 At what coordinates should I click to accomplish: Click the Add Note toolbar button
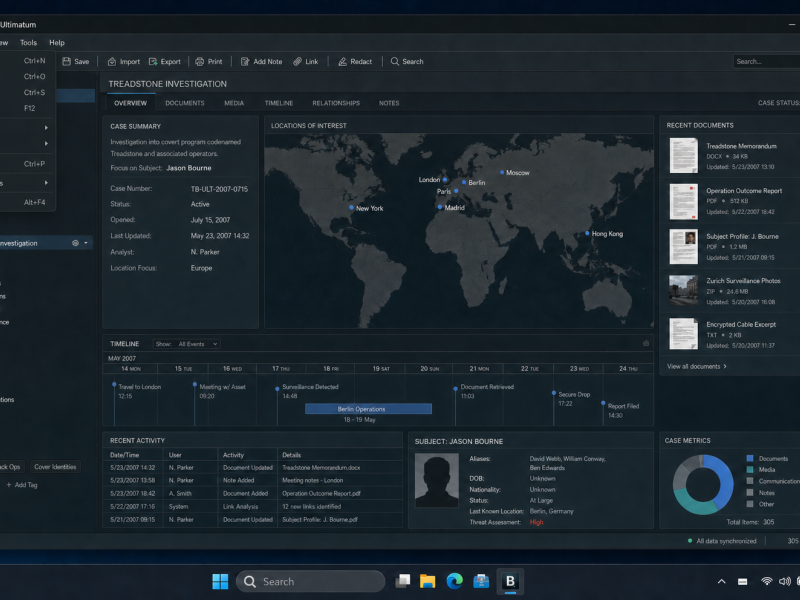(x=261, y=61)
